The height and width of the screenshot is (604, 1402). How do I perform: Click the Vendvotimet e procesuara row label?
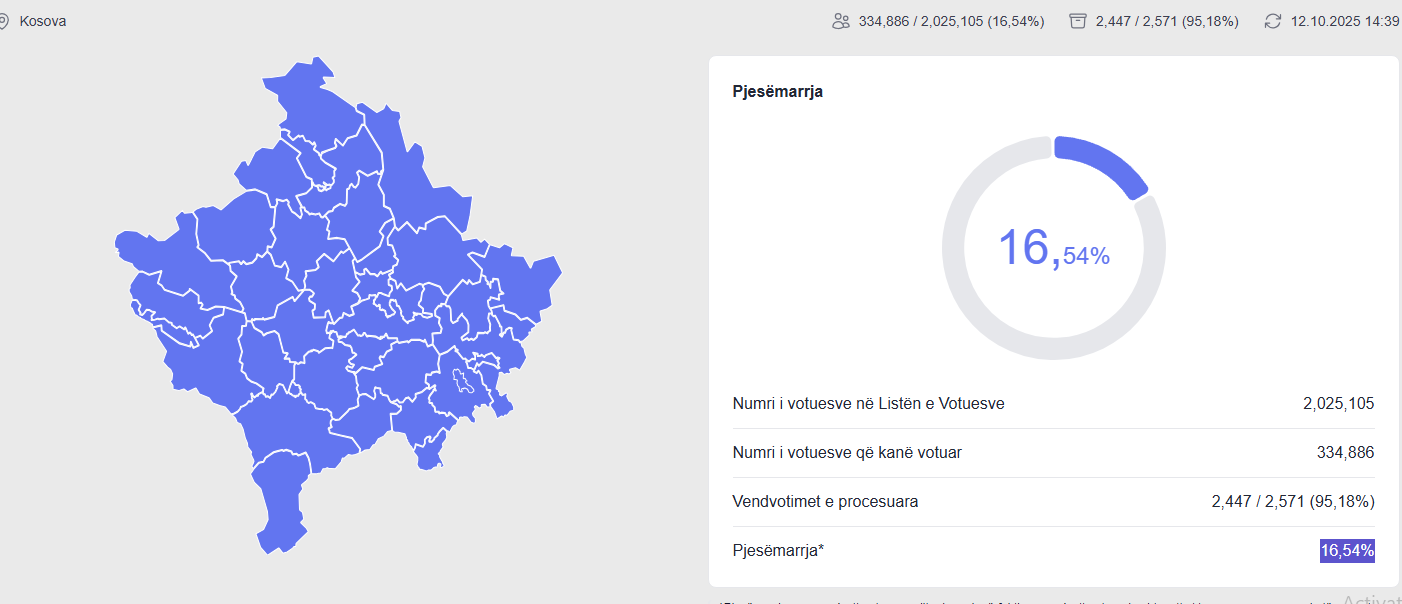825,502
